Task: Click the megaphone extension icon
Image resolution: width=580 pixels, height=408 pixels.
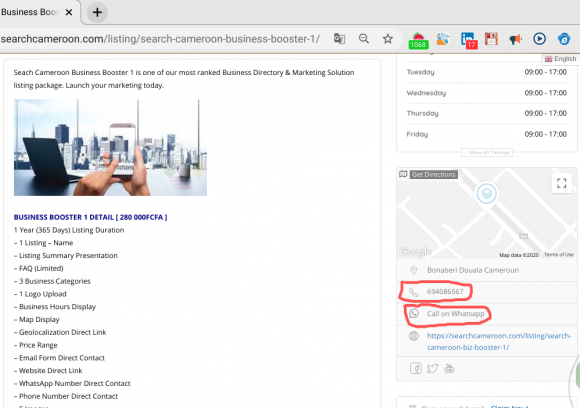Action: [515, 39]
